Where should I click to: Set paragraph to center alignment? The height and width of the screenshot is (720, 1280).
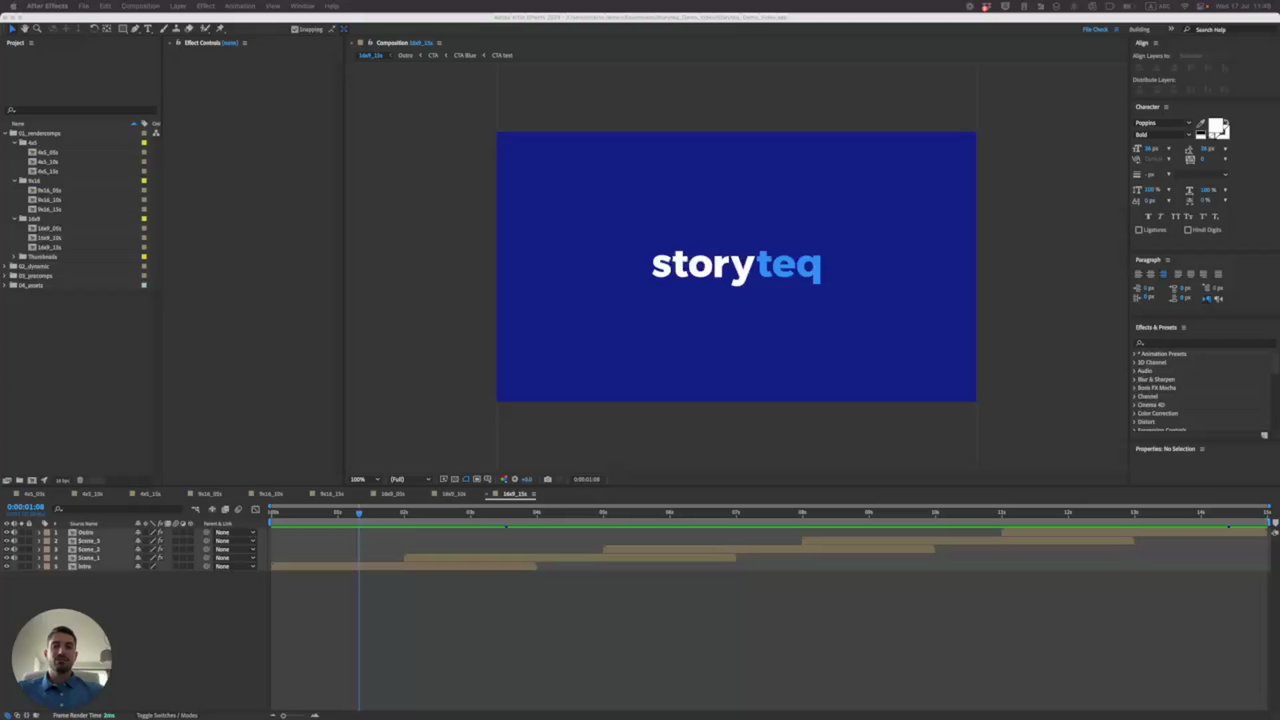(x=1150, y=274)
